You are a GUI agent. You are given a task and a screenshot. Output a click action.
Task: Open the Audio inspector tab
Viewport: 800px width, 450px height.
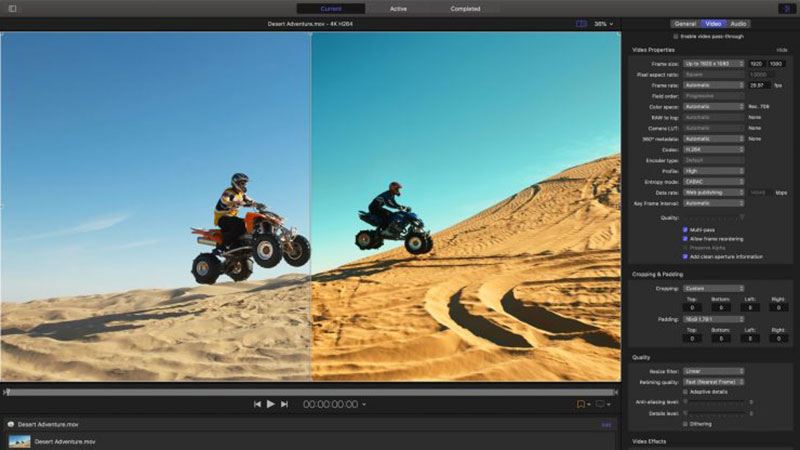(738, 23)
